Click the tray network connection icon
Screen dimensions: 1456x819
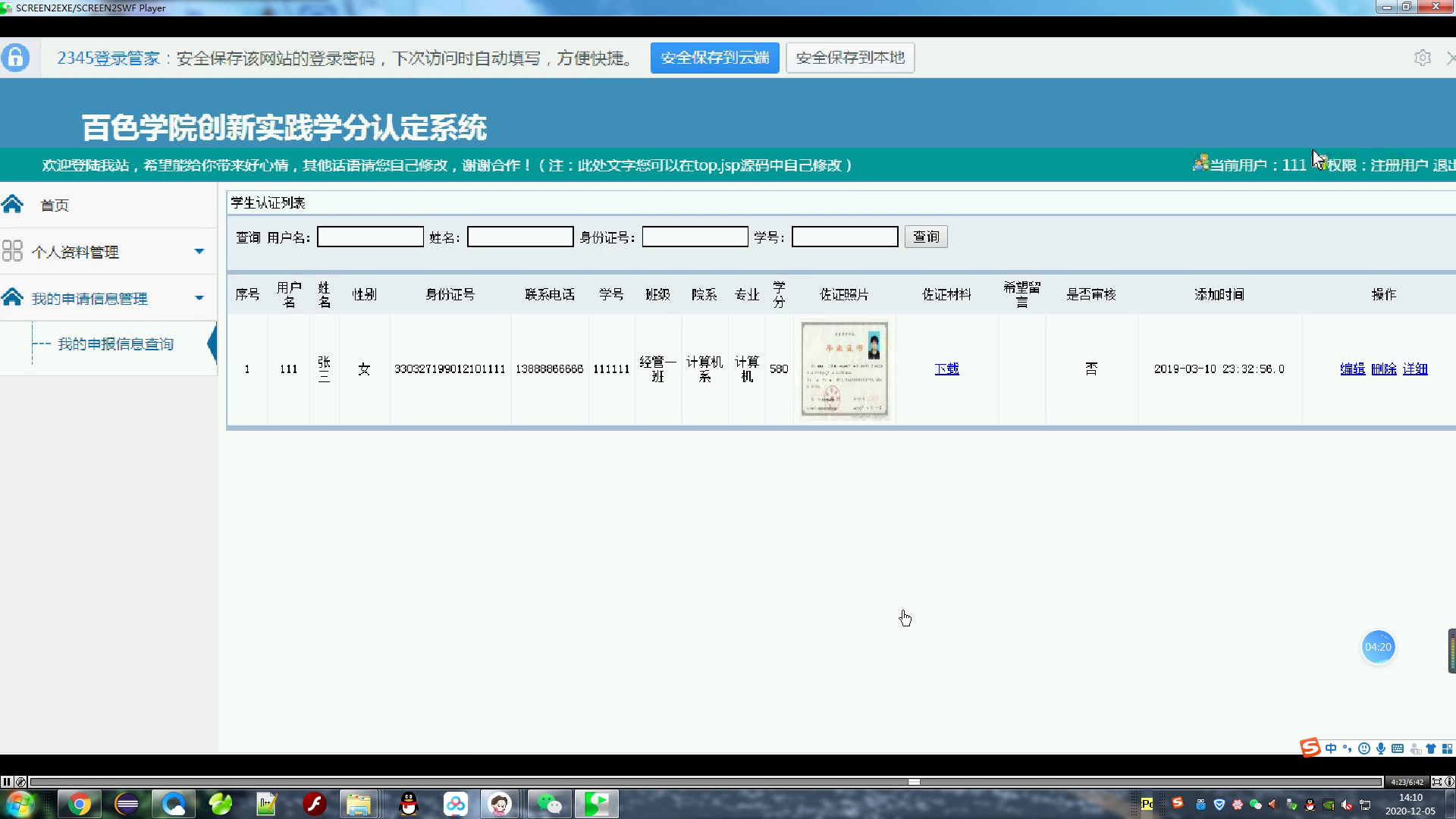tap(1365, 805)
